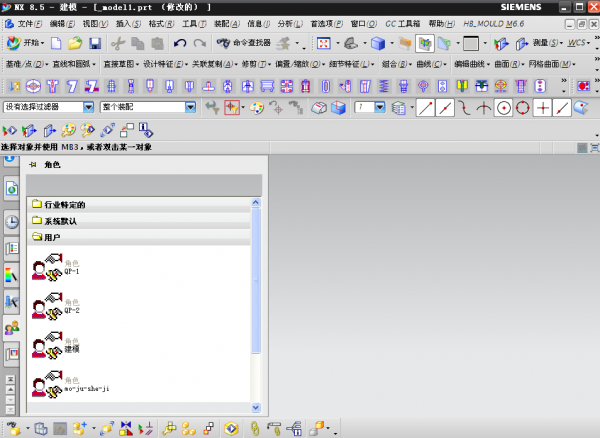Screen dimensions: 600x438
Task: Click the roles list vertical scrollbar thumb
Action: click(256, 280)
